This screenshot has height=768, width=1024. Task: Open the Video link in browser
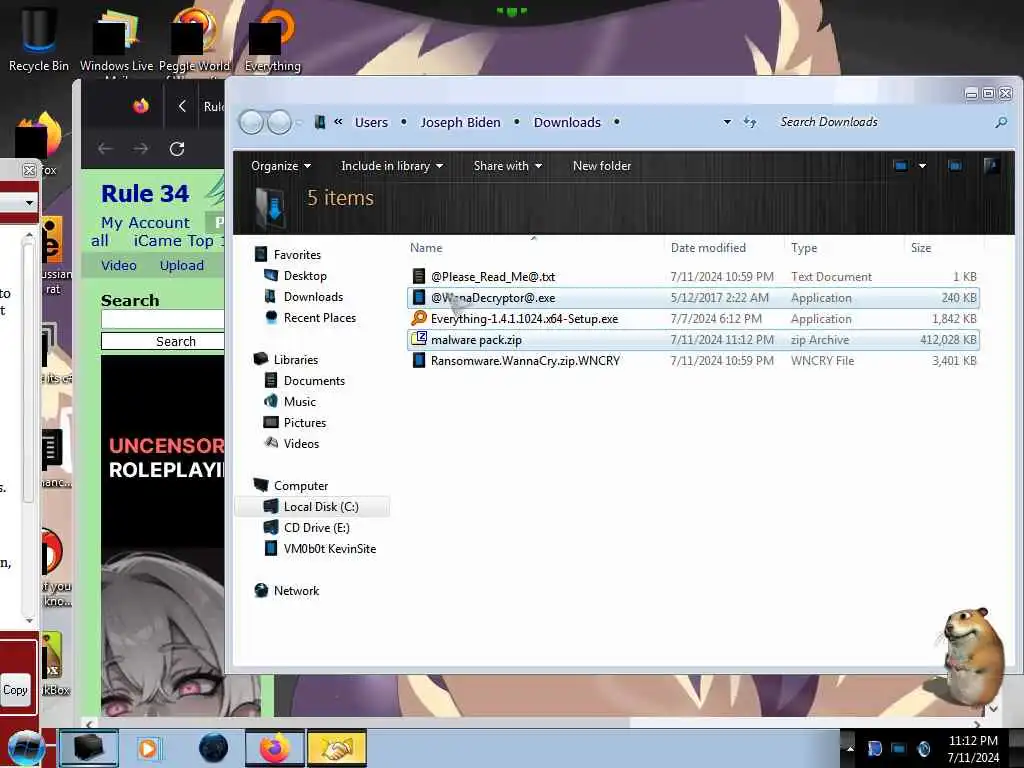pyautogui.click(x=119, y=265)
